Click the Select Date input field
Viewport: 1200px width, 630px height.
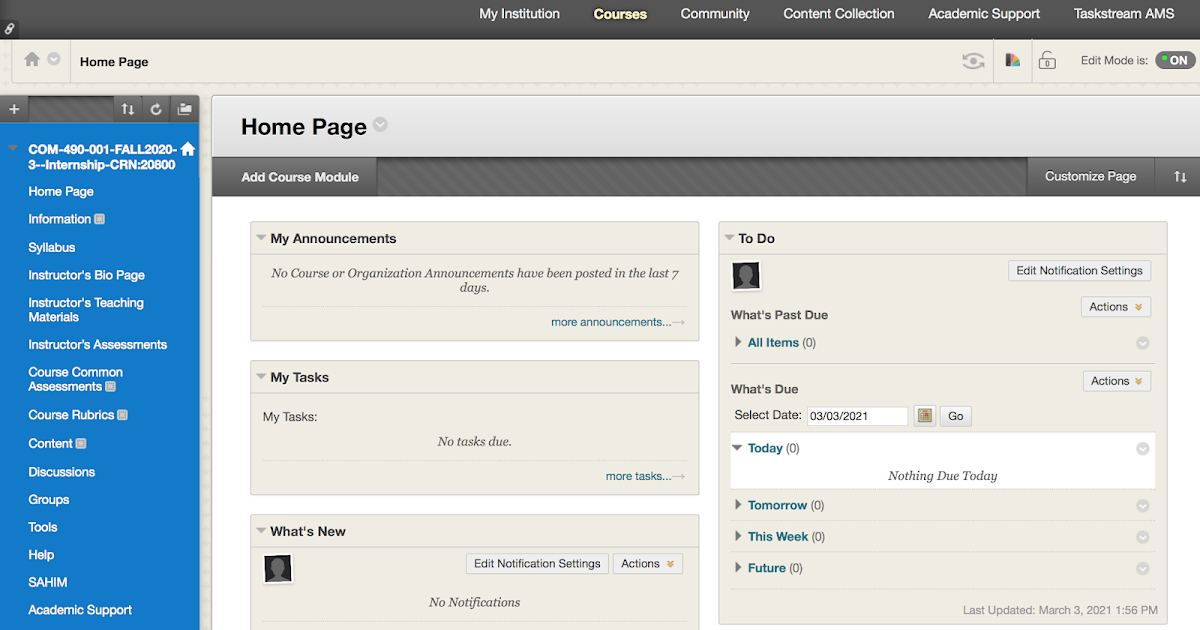857,416
